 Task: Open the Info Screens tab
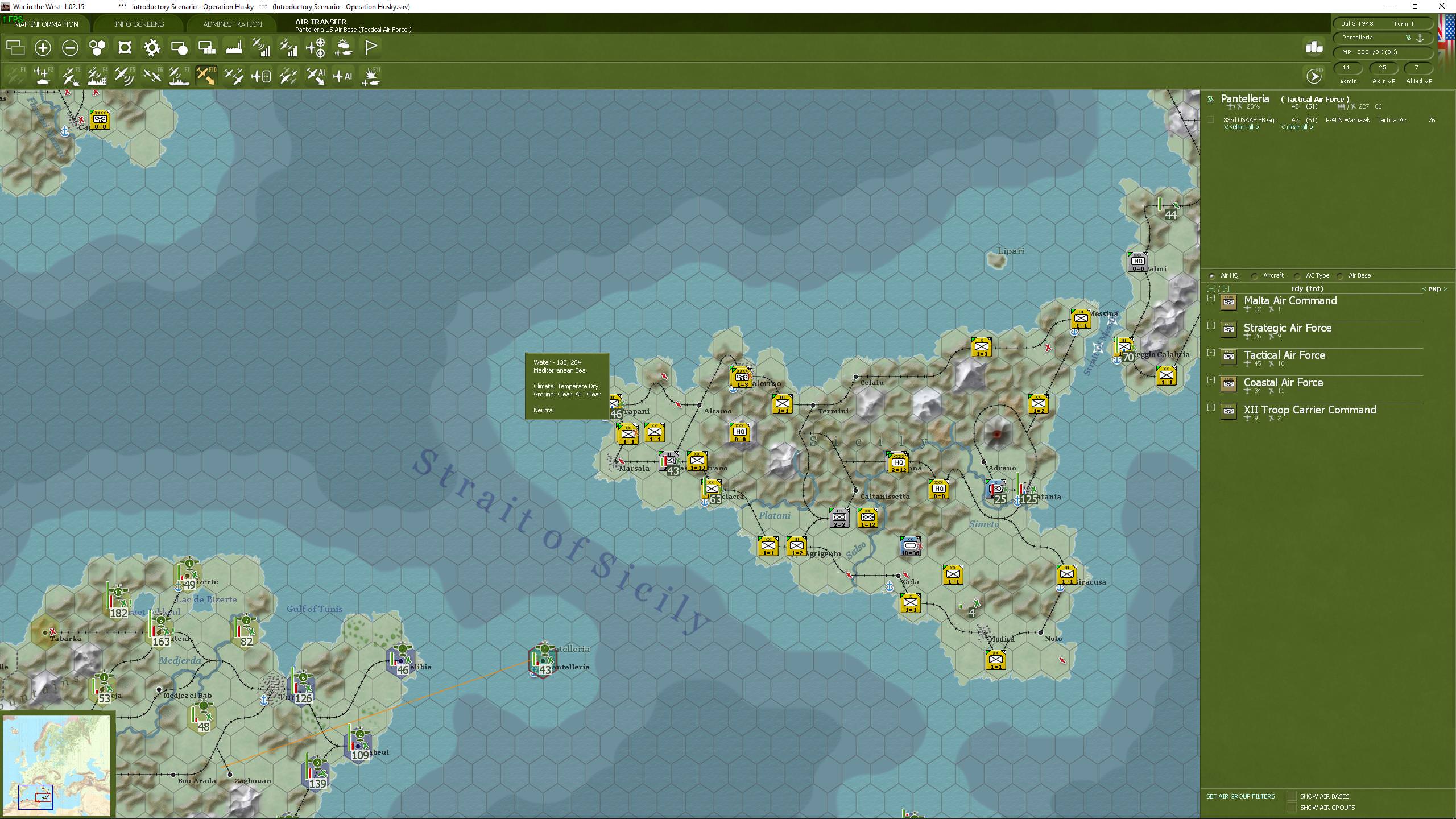click(139, 24)
